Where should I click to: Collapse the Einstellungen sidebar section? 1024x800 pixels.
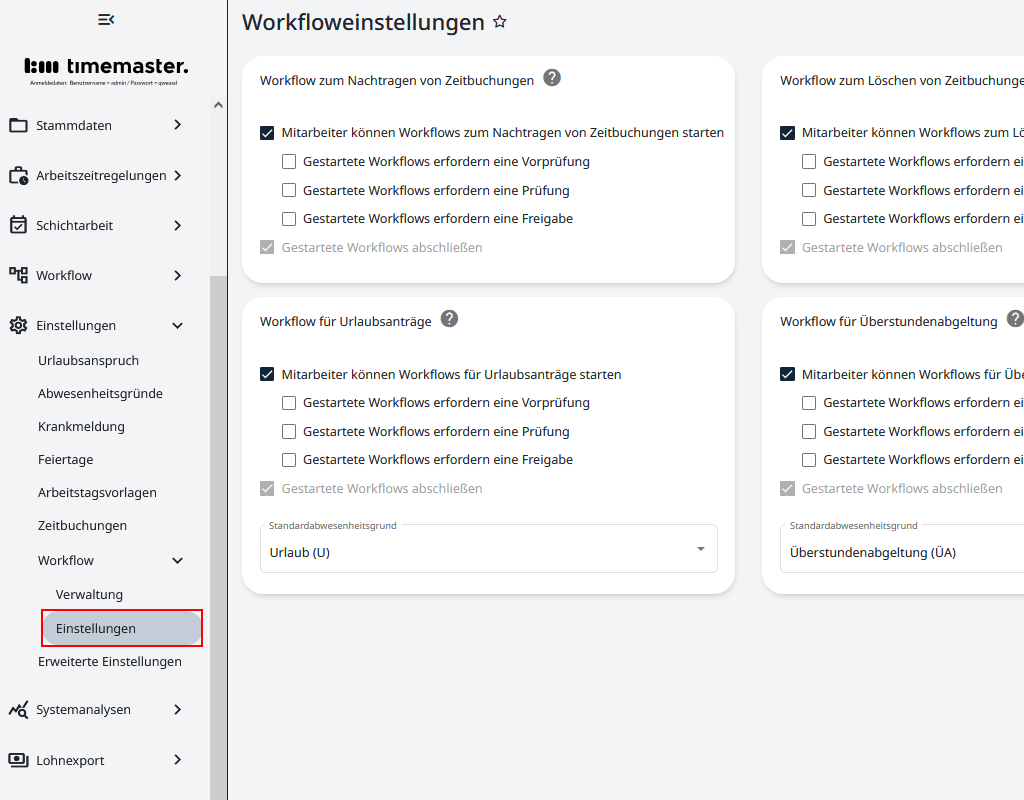tap(177, 325)
